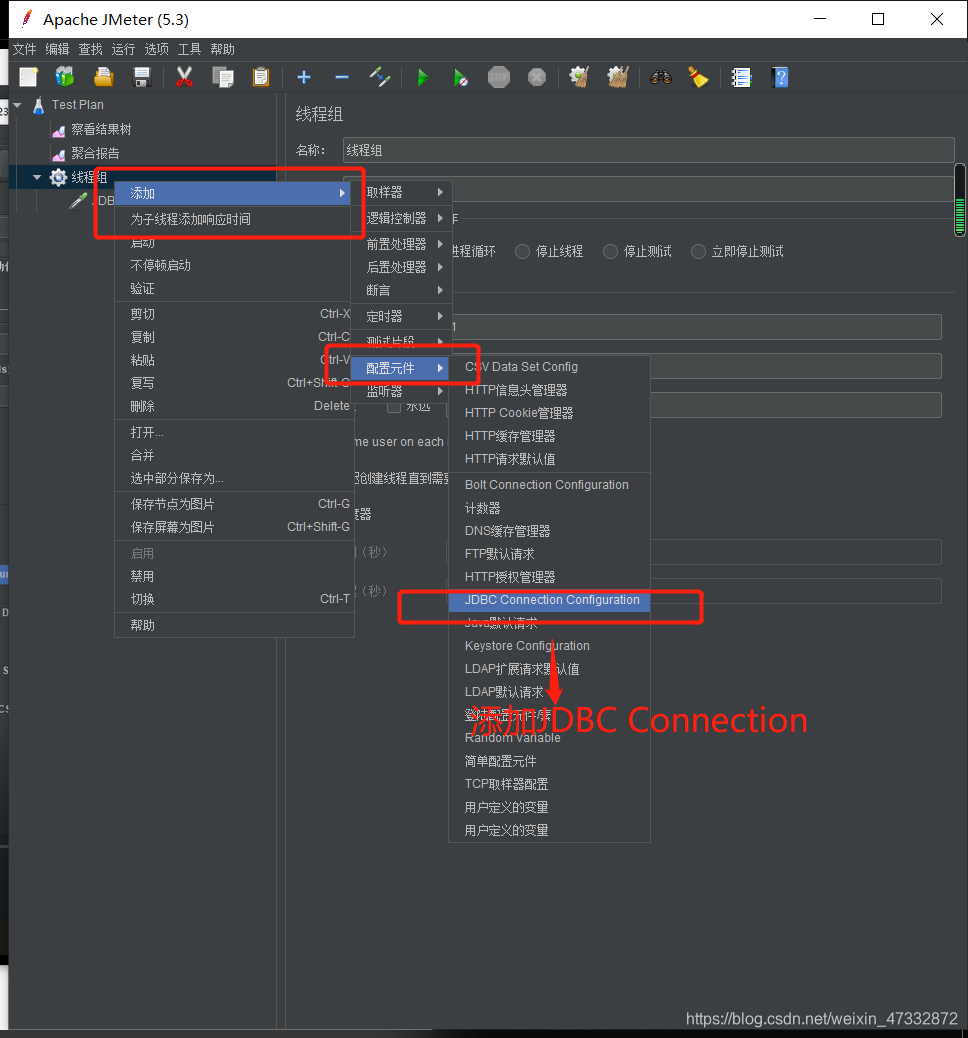Screen dimensions: 968x1038
Task: Click the Toggle enable/disable icon
Action: pyautogui.click(x=380, y=77)
